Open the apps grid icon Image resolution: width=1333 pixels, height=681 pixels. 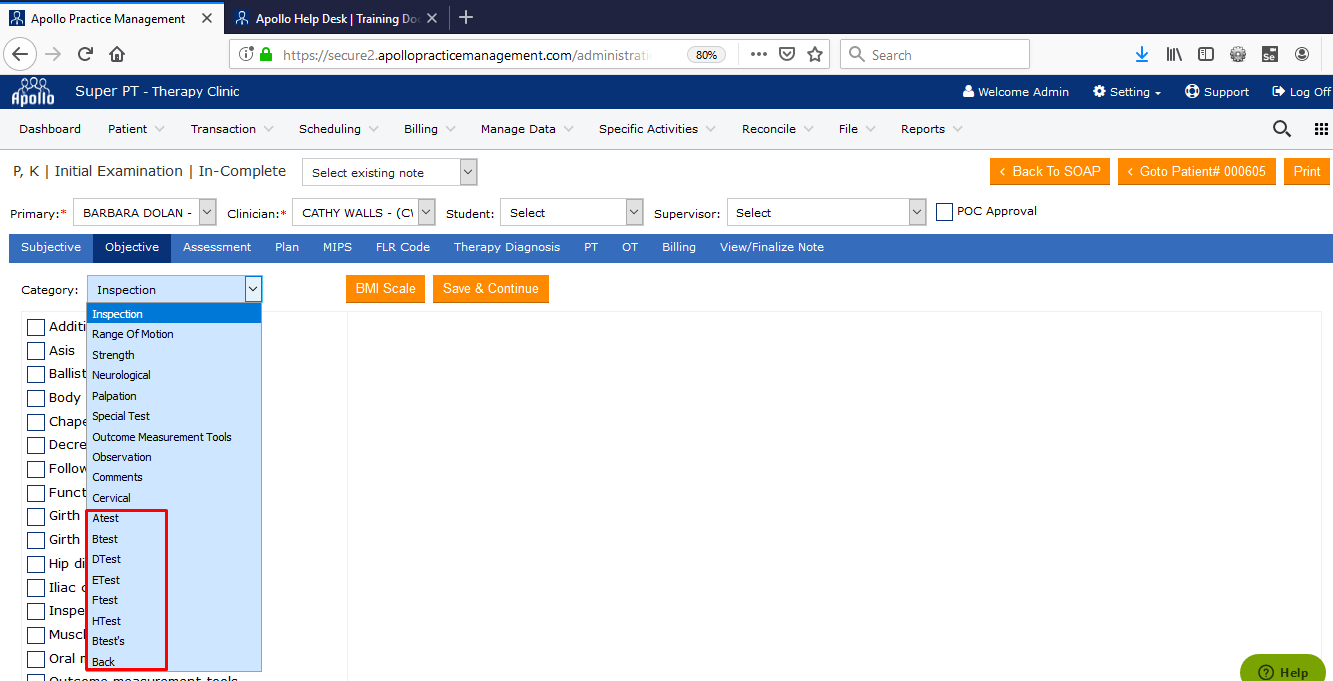click(1321, 129)
